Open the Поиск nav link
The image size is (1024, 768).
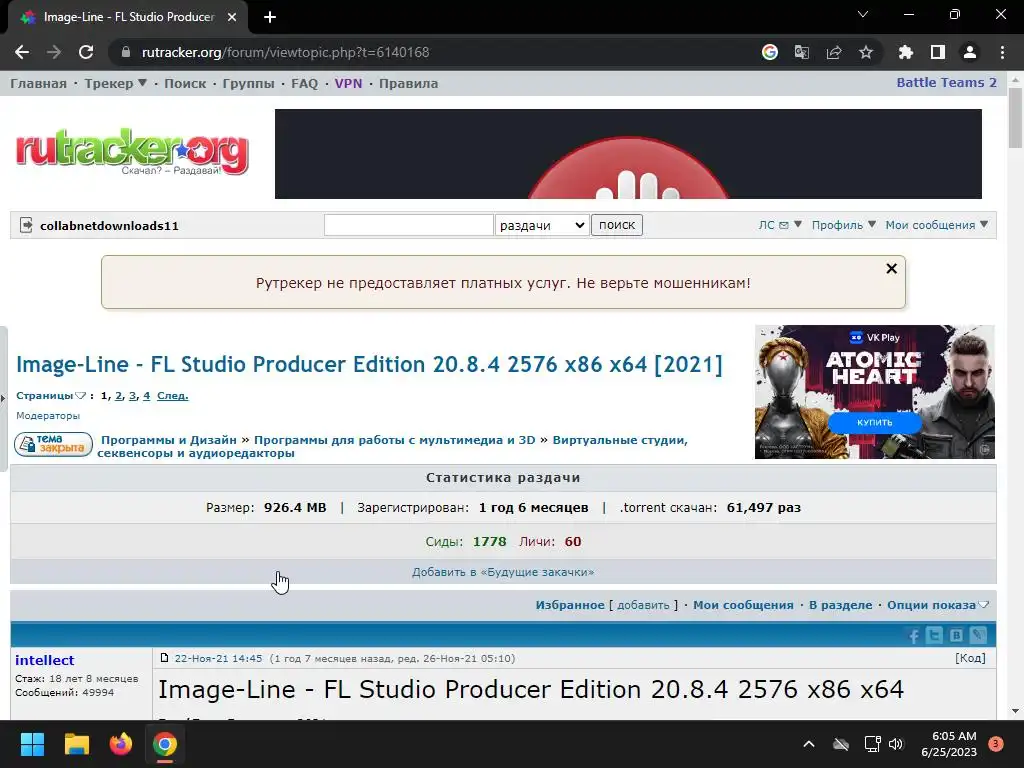(185, 84)
